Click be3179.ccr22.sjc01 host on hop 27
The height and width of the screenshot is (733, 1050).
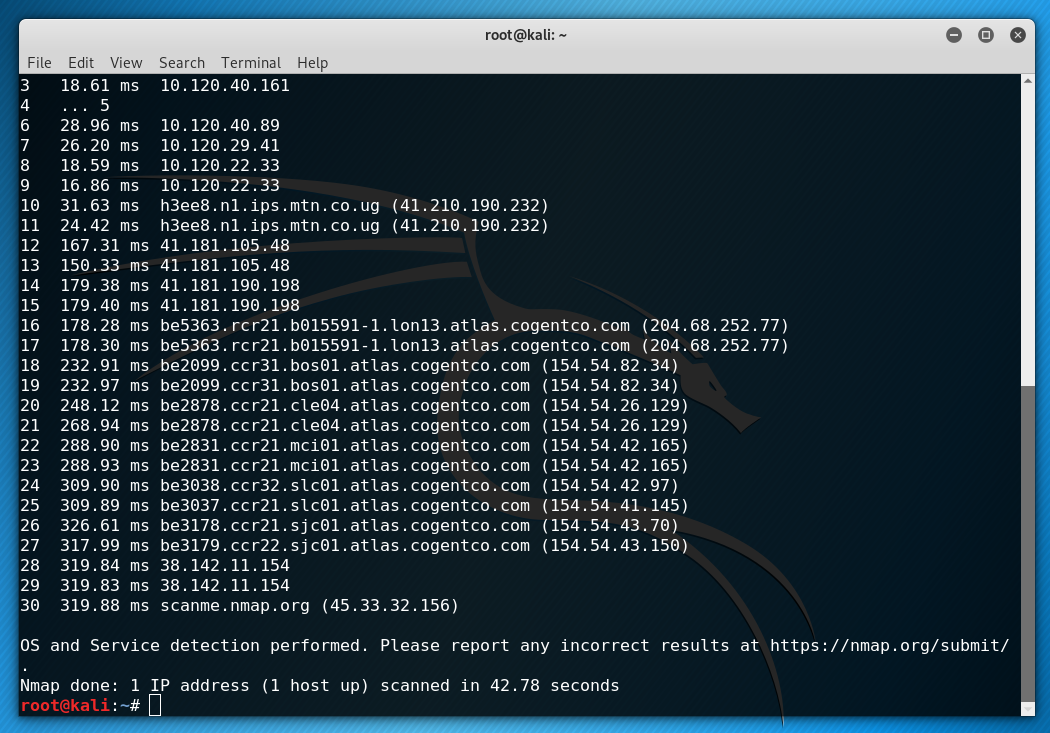pos(345,546)
